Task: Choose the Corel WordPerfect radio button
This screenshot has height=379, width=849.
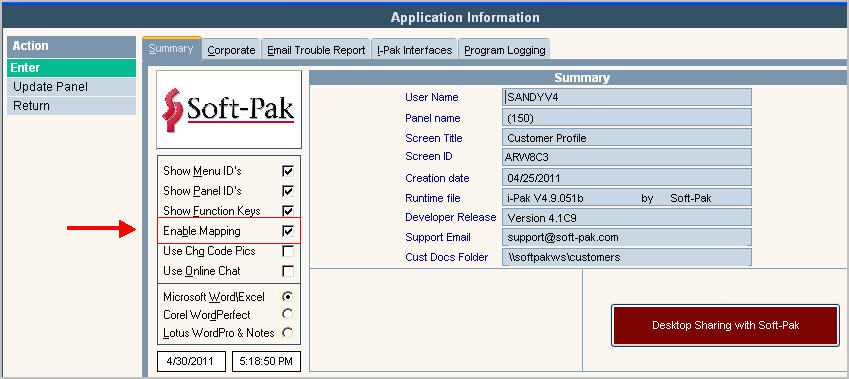Action: tap(288, 315)
